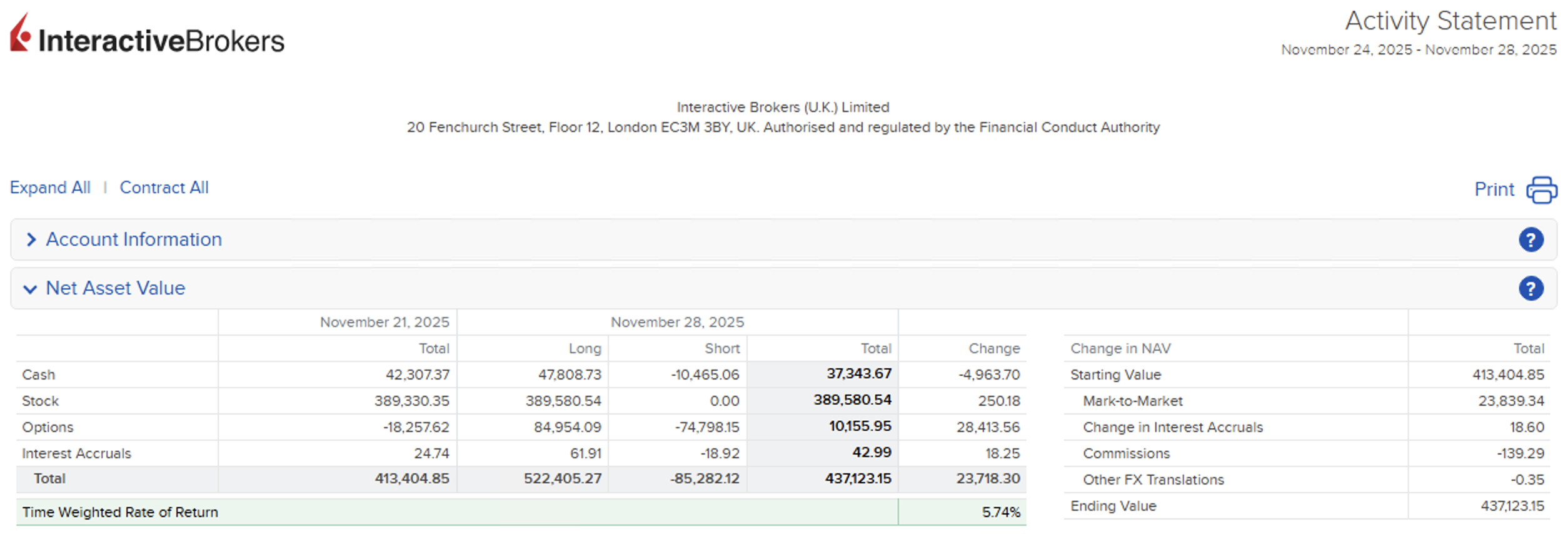Click the Mark-to-Market value 23,839.34
The height and width of the screenshot is (534, 1568).
click(x=1510, y=401)
